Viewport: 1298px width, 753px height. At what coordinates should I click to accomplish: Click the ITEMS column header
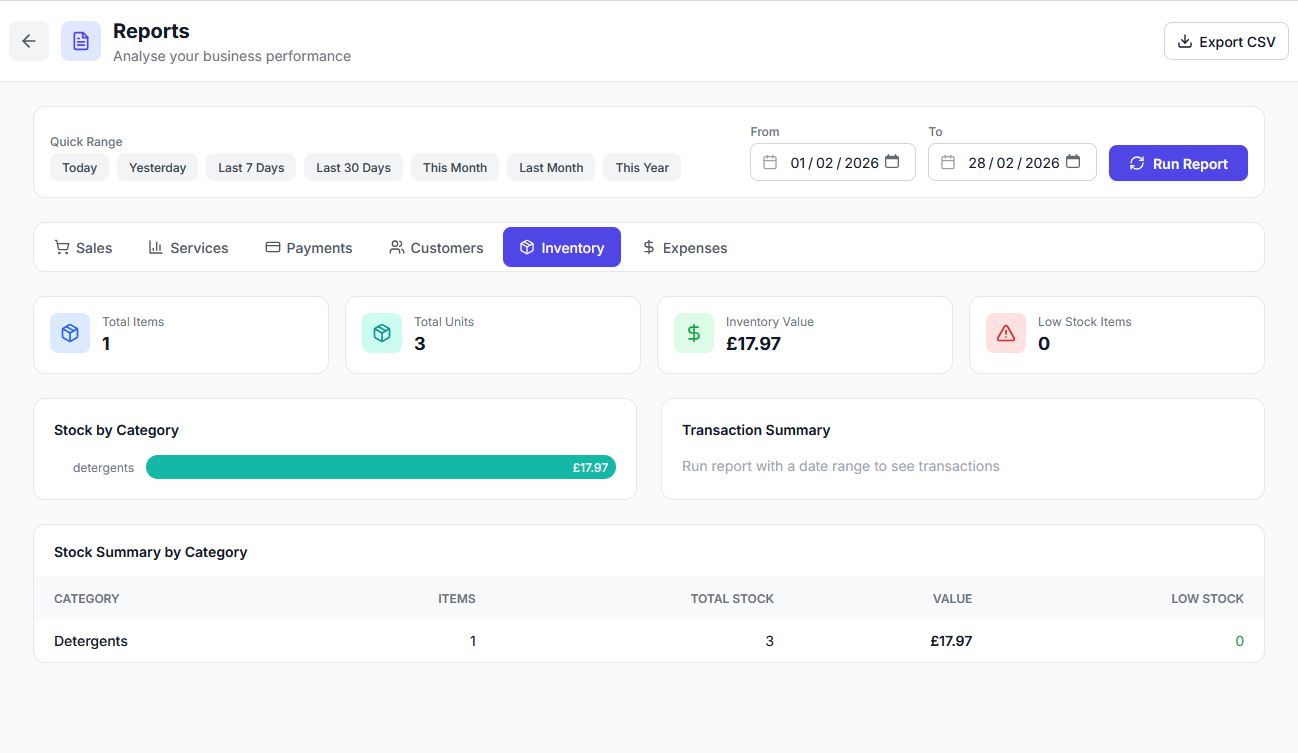(457, 598)
